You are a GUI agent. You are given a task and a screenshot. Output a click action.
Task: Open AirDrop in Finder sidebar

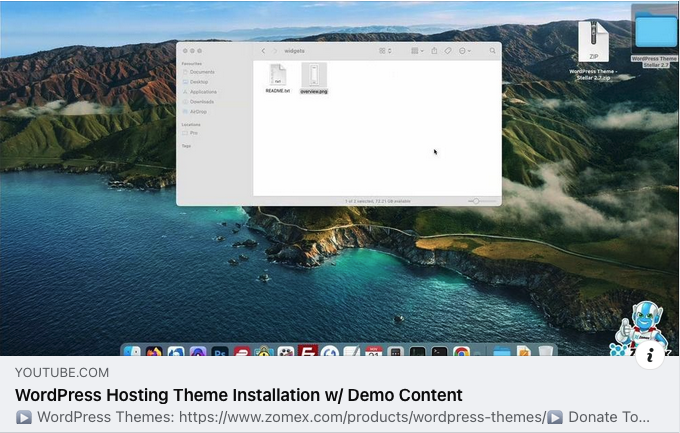point(195,112)
